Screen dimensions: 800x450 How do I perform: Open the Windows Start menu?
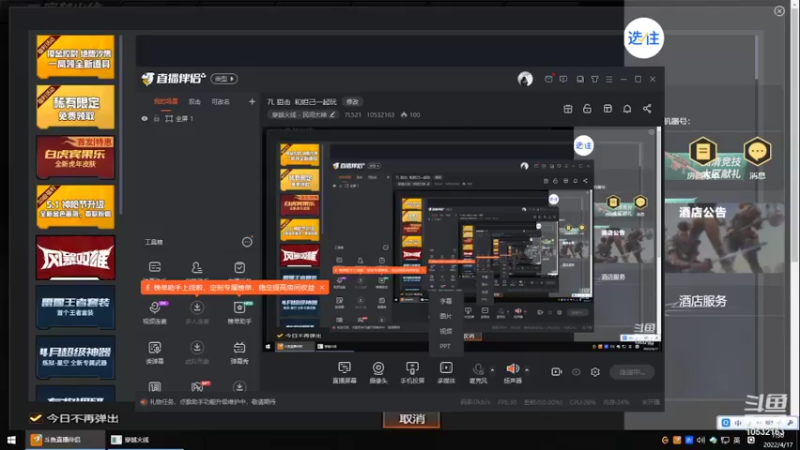11,439
